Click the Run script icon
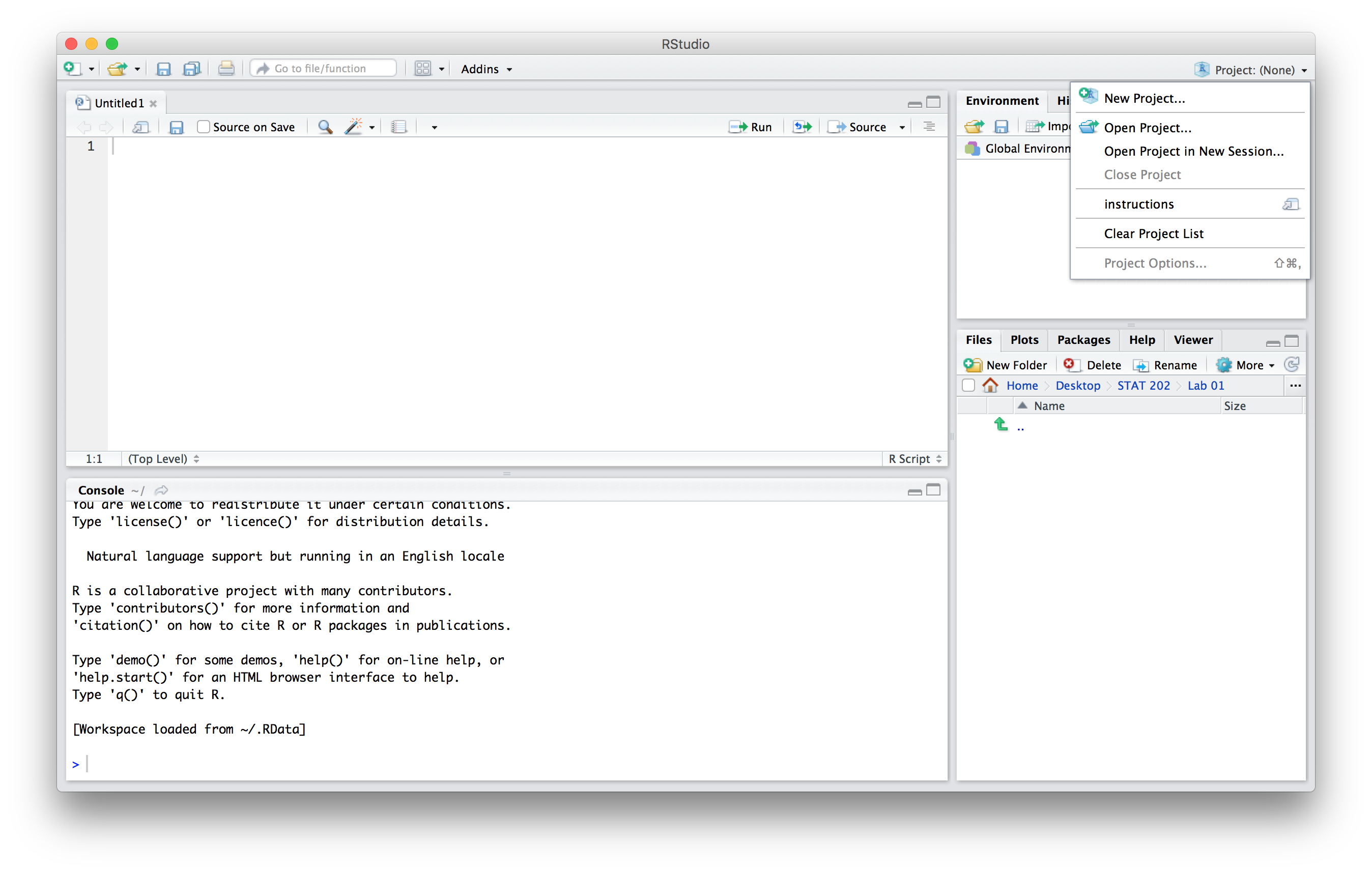 tap(752, 126)
